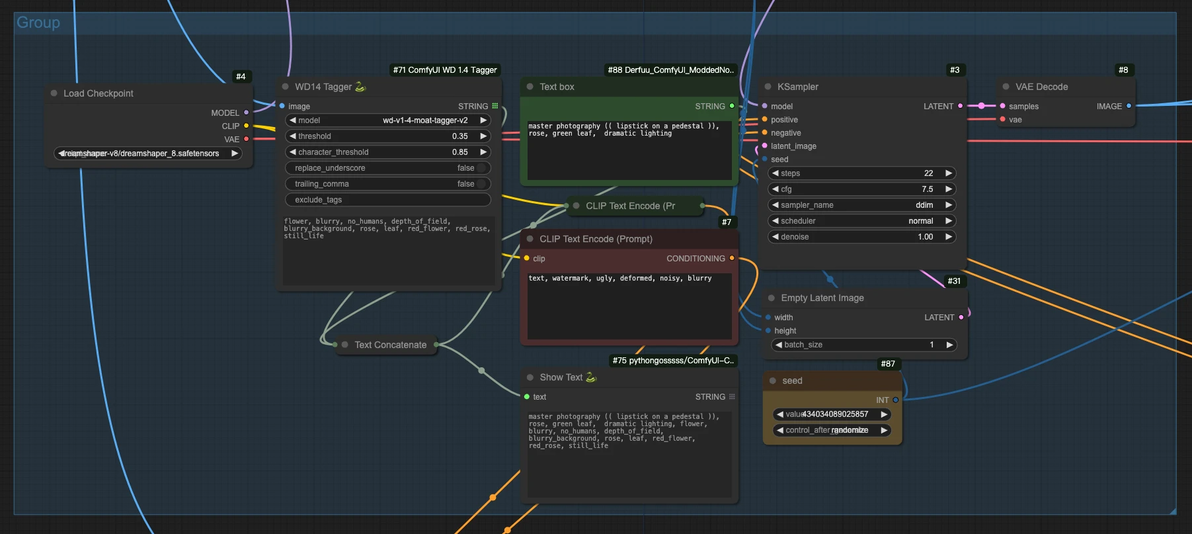Image resolution: width=1192 pixels, height=534 pixels.
Task: Decrease cfg value with left arrow
Action: pyautogui.click(x=775, y=189)
